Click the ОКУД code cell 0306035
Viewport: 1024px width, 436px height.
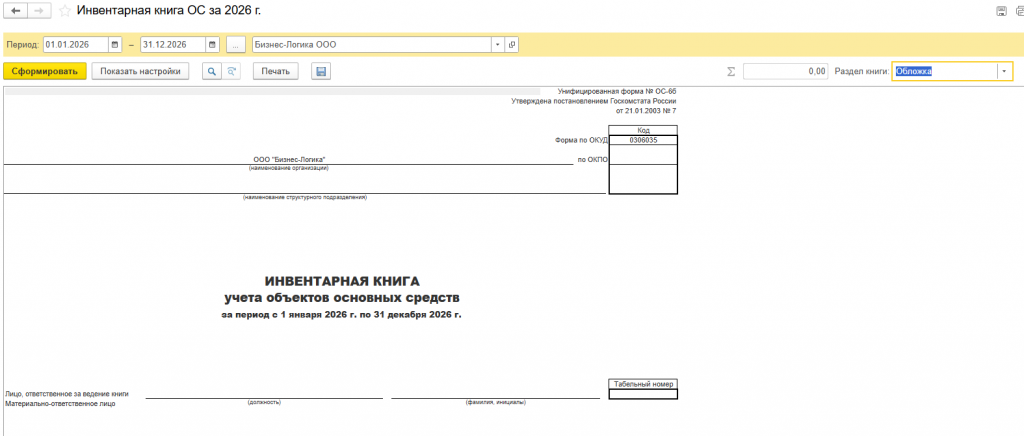click(643, 140)
